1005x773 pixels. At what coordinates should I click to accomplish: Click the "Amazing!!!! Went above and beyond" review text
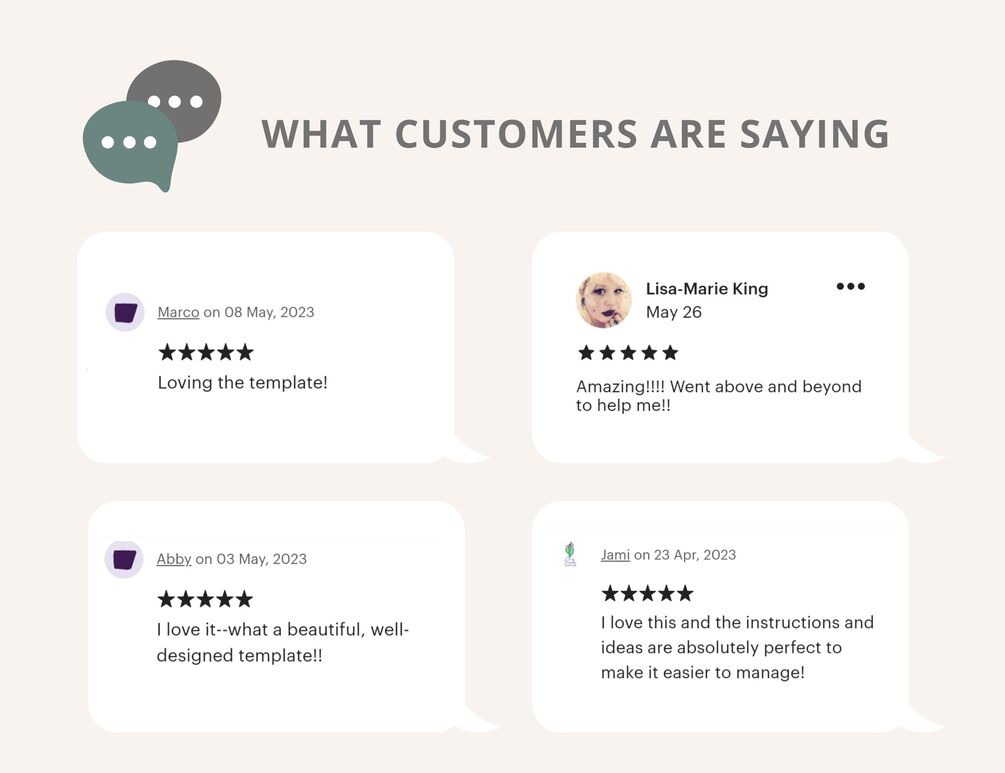click(718, 386)
